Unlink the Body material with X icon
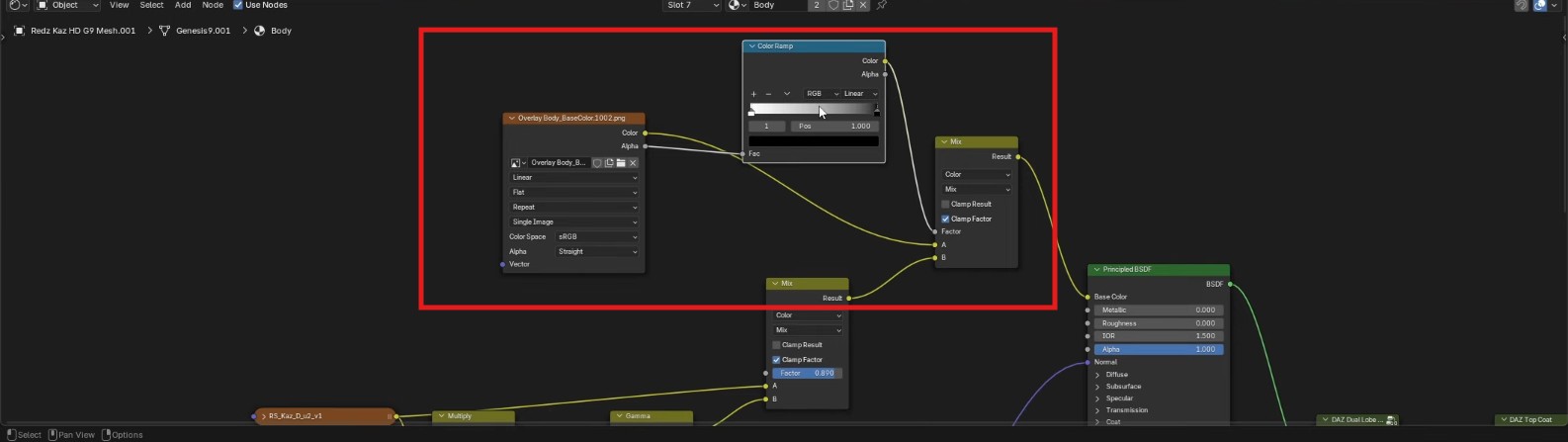The height and width of the screenshot is (442, 1568). tap(863, 5)
